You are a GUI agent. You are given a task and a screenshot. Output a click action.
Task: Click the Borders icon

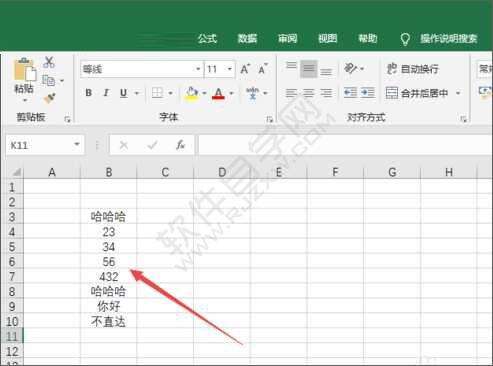pyautogui.click(x=157, y=93)
